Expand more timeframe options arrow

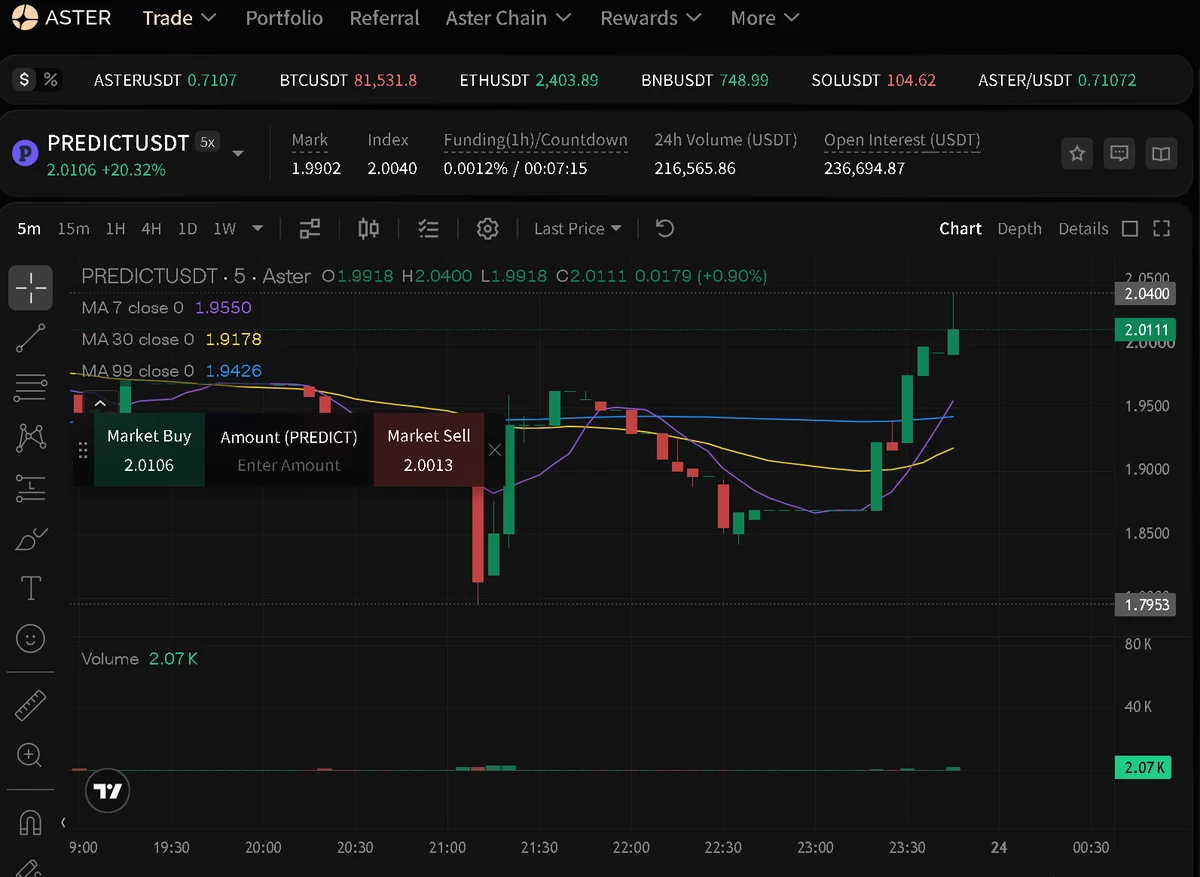coord(257,229)
